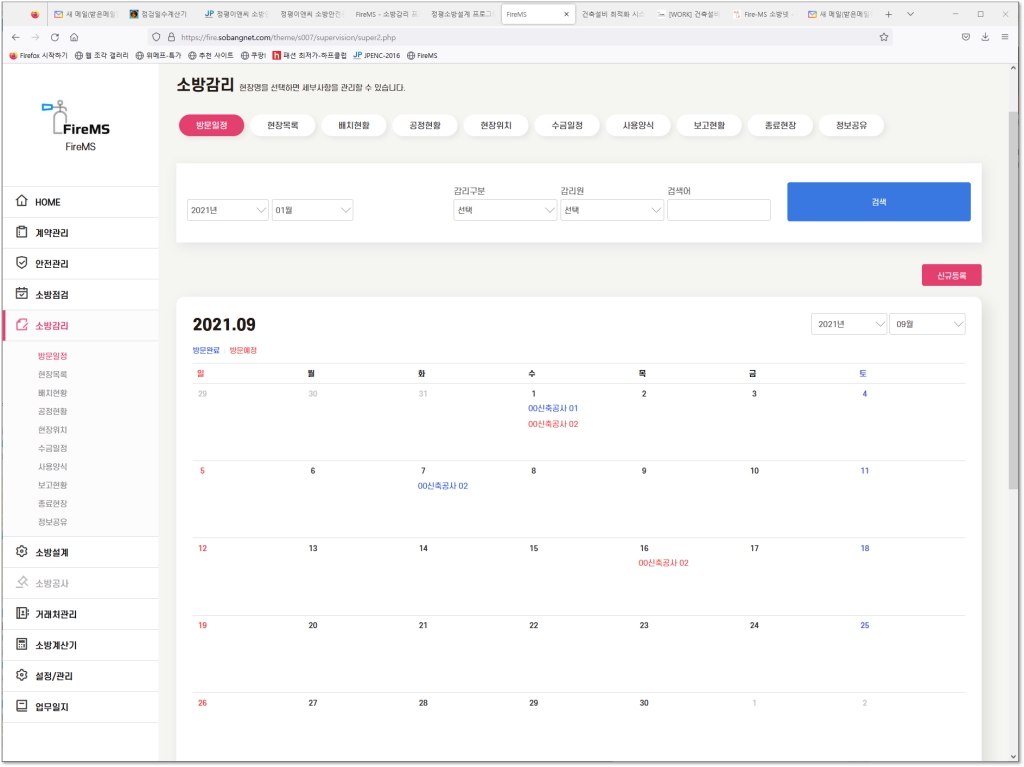Click the 소방설계 gear icon
1024x767 pixels.
[x=21, y=552]
